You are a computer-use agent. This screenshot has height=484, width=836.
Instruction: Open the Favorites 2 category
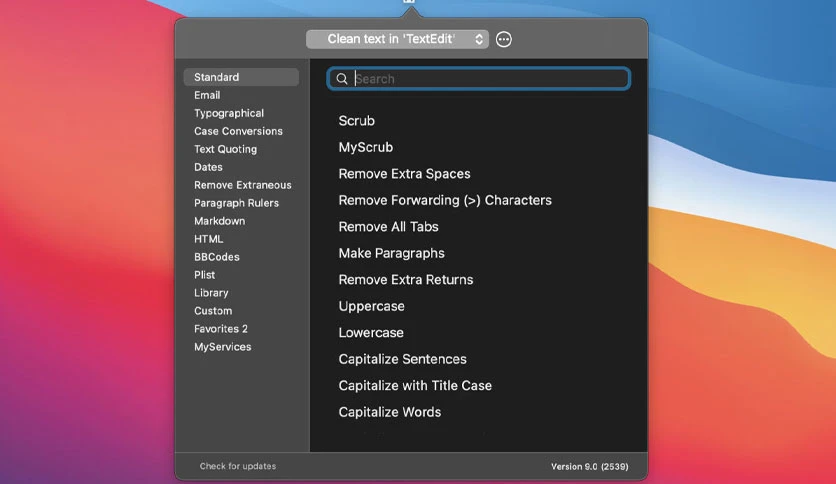[x=221, y=329]
